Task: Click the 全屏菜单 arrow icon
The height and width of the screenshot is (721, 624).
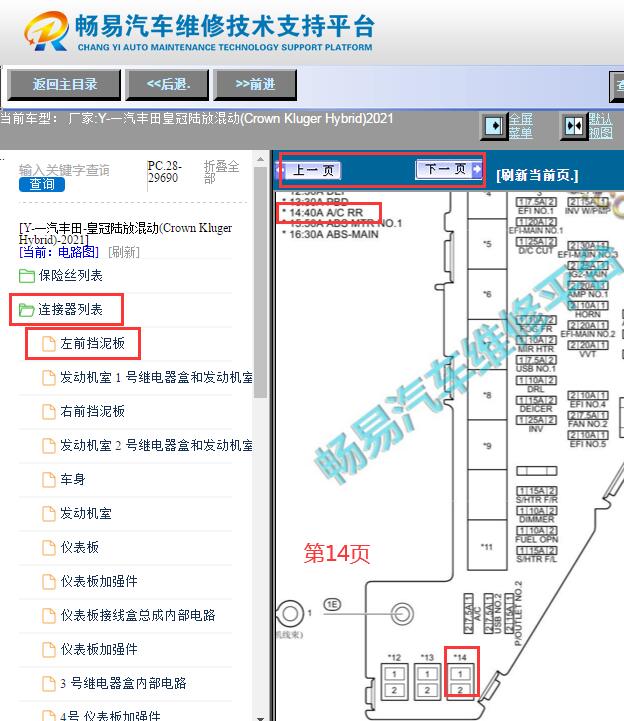Action: (494, 126)
